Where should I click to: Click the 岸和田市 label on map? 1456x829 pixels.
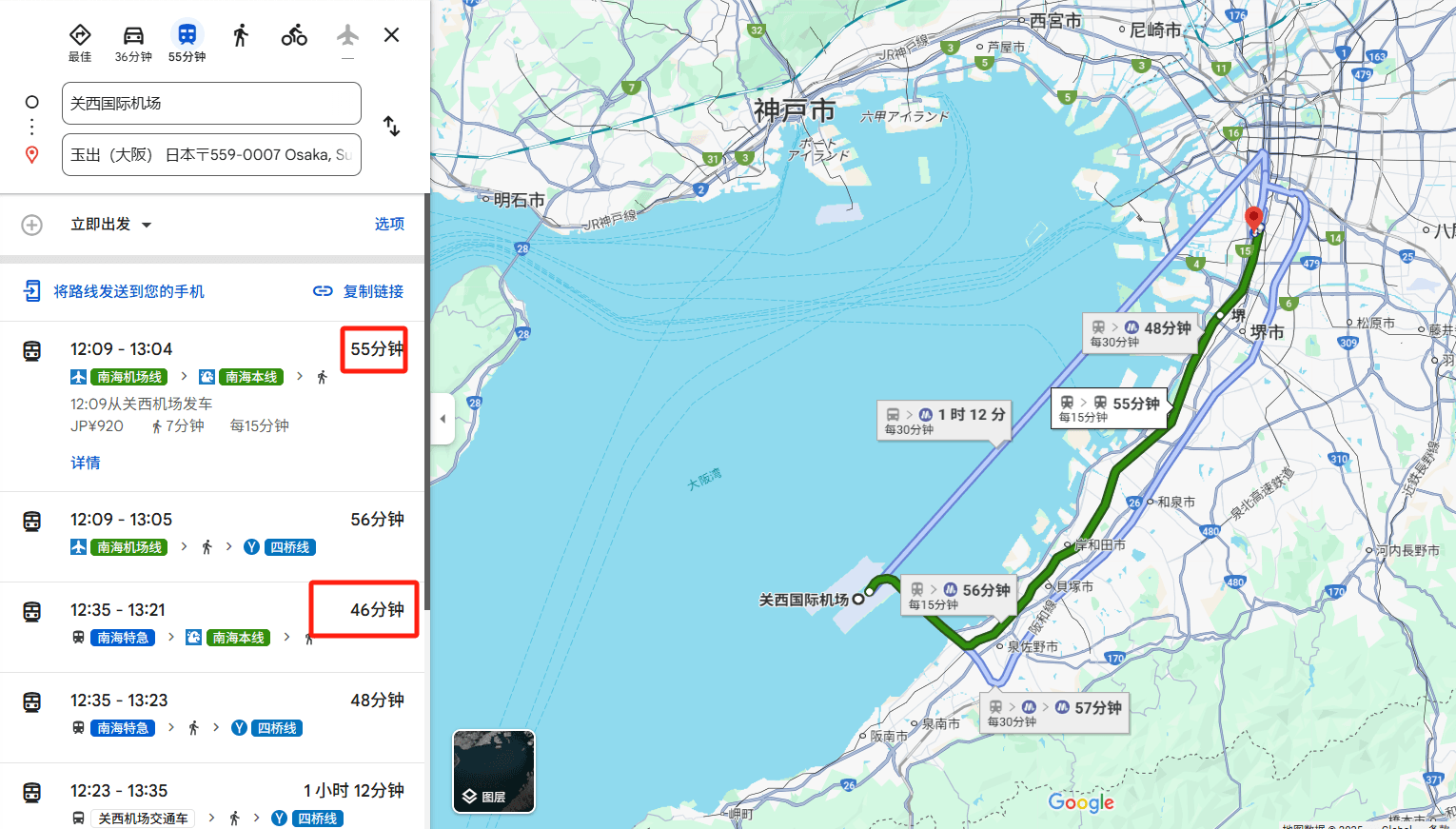1100,545
